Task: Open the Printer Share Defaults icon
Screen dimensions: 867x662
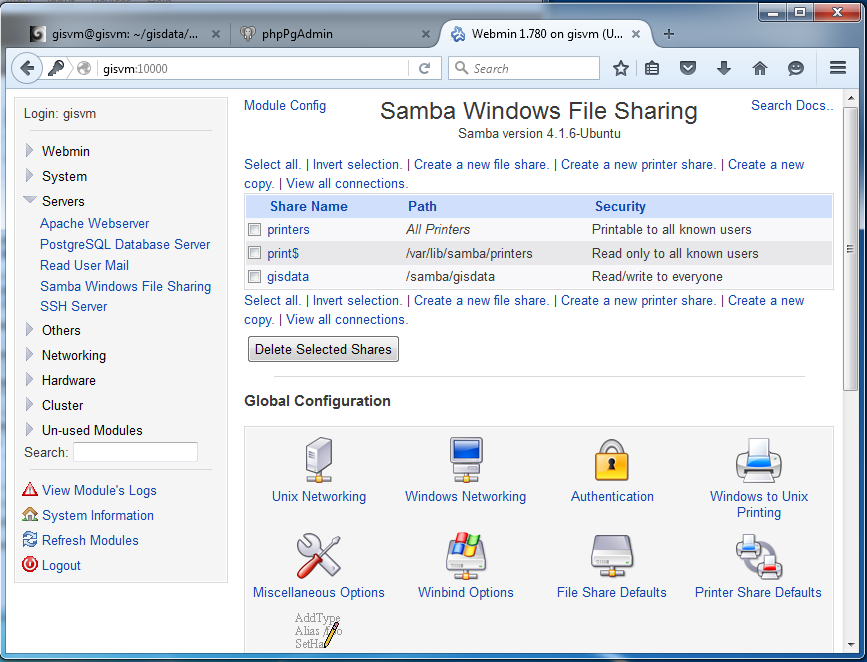Action: point(759,556)
